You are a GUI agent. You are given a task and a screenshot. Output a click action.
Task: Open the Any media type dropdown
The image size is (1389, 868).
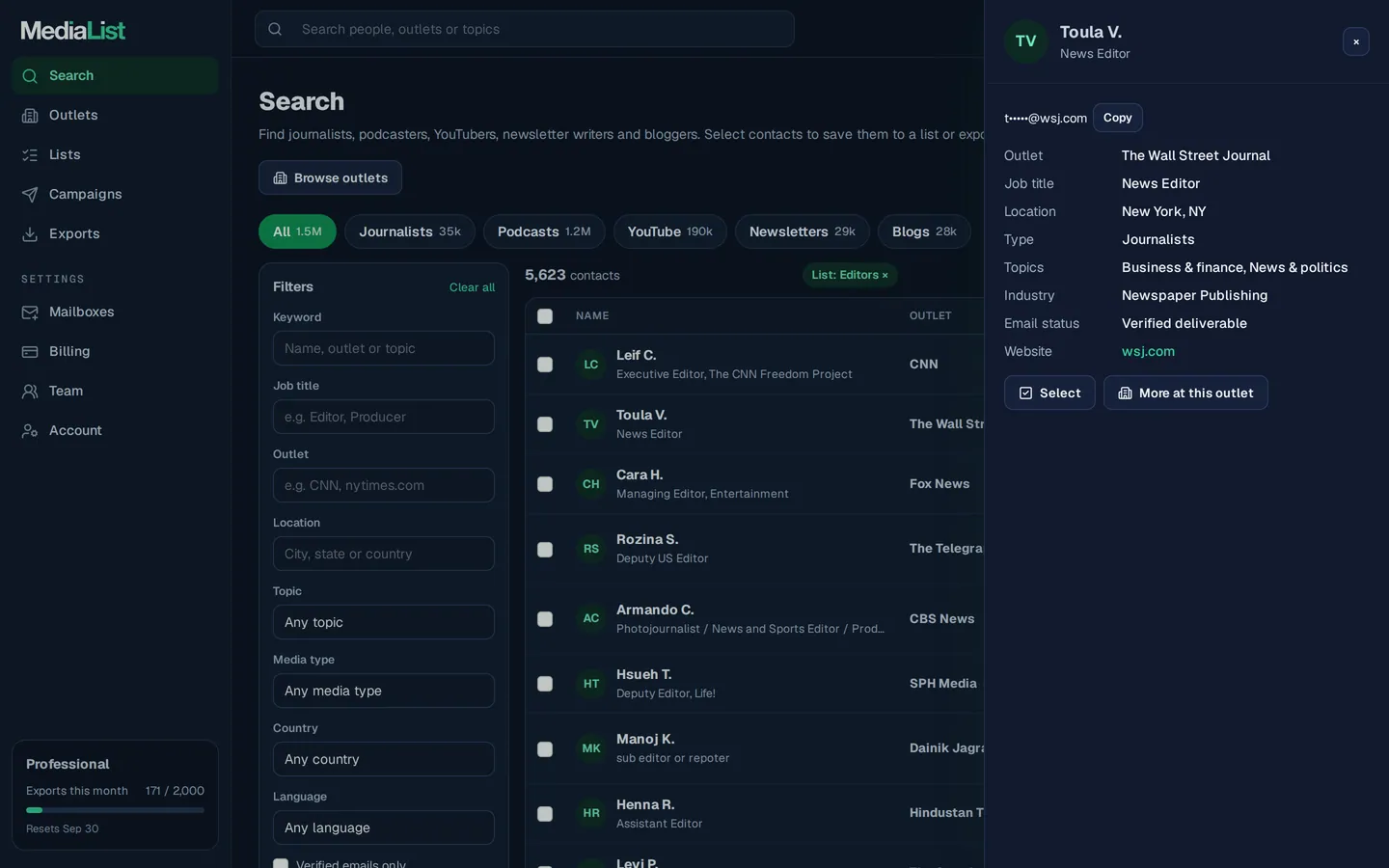384,691
